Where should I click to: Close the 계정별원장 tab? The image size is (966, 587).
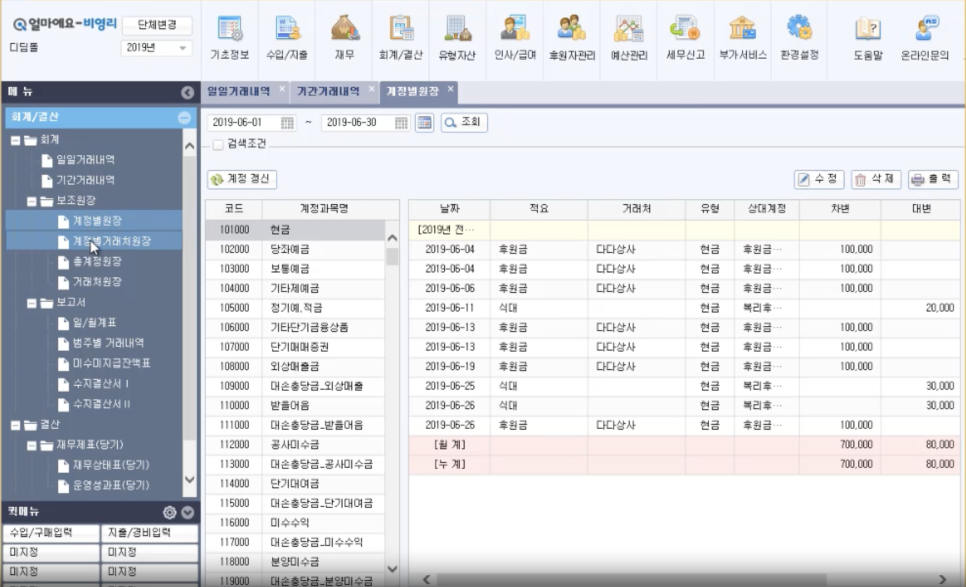pyautogui.click(x=451, y=89)
